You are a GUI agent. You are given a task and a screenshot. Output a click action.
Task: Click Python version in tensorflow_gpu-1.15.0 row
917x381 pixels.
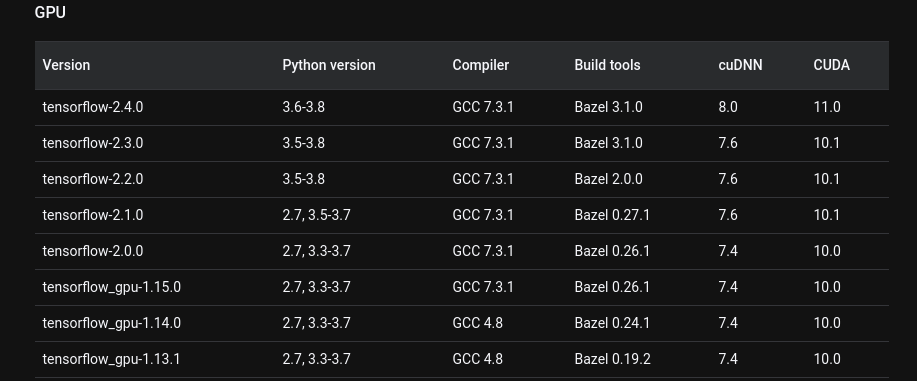pyautogui.click(x=316, y=287)
